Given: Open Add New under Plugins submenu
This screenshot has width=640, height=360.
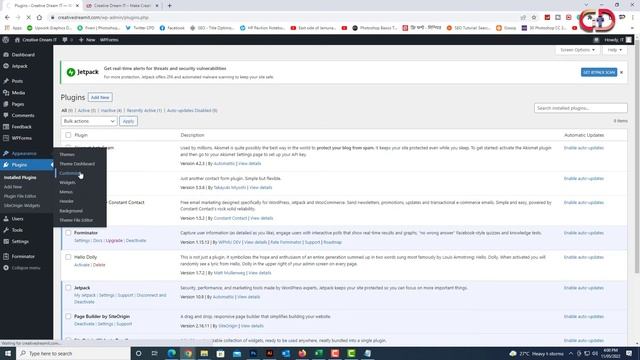Looking at the screenshot, I should 13,187.
